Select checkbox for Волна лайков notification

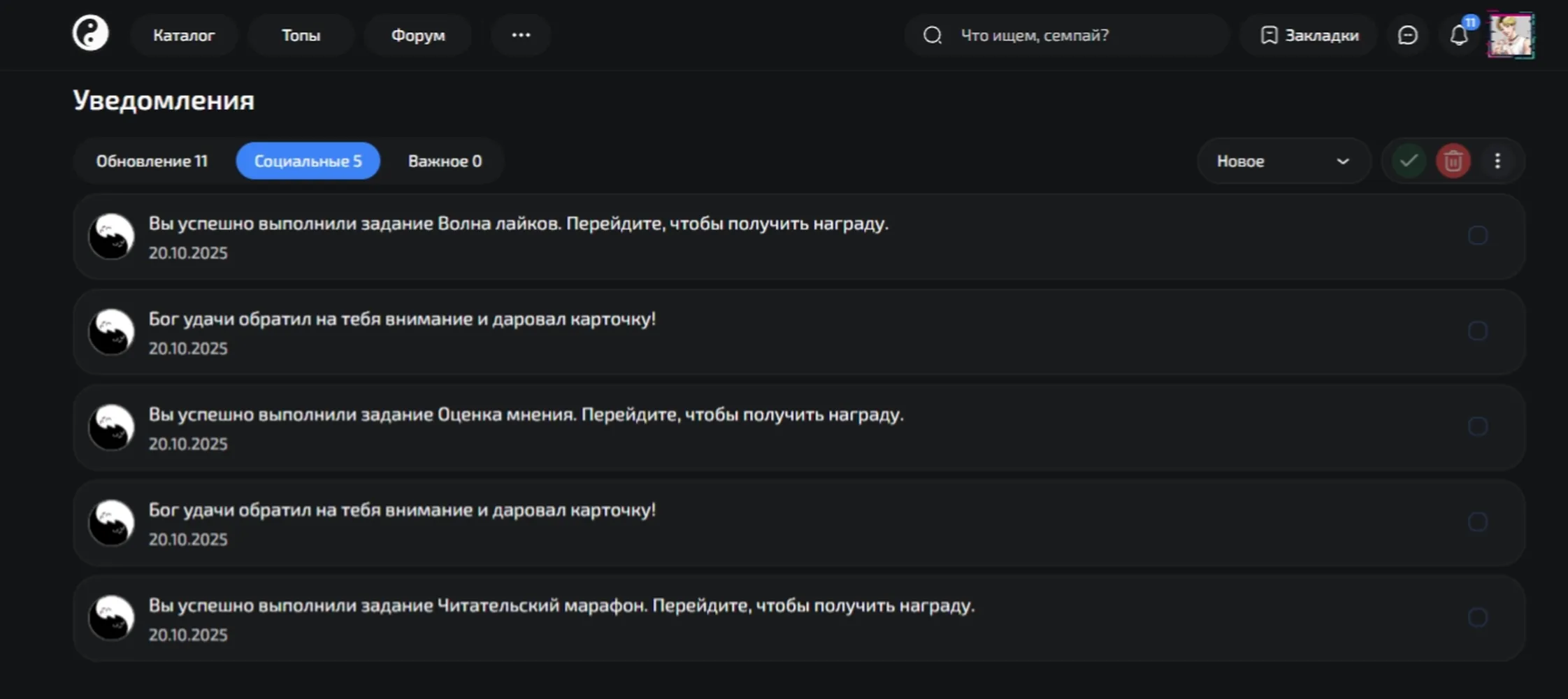coord(1477,236)
